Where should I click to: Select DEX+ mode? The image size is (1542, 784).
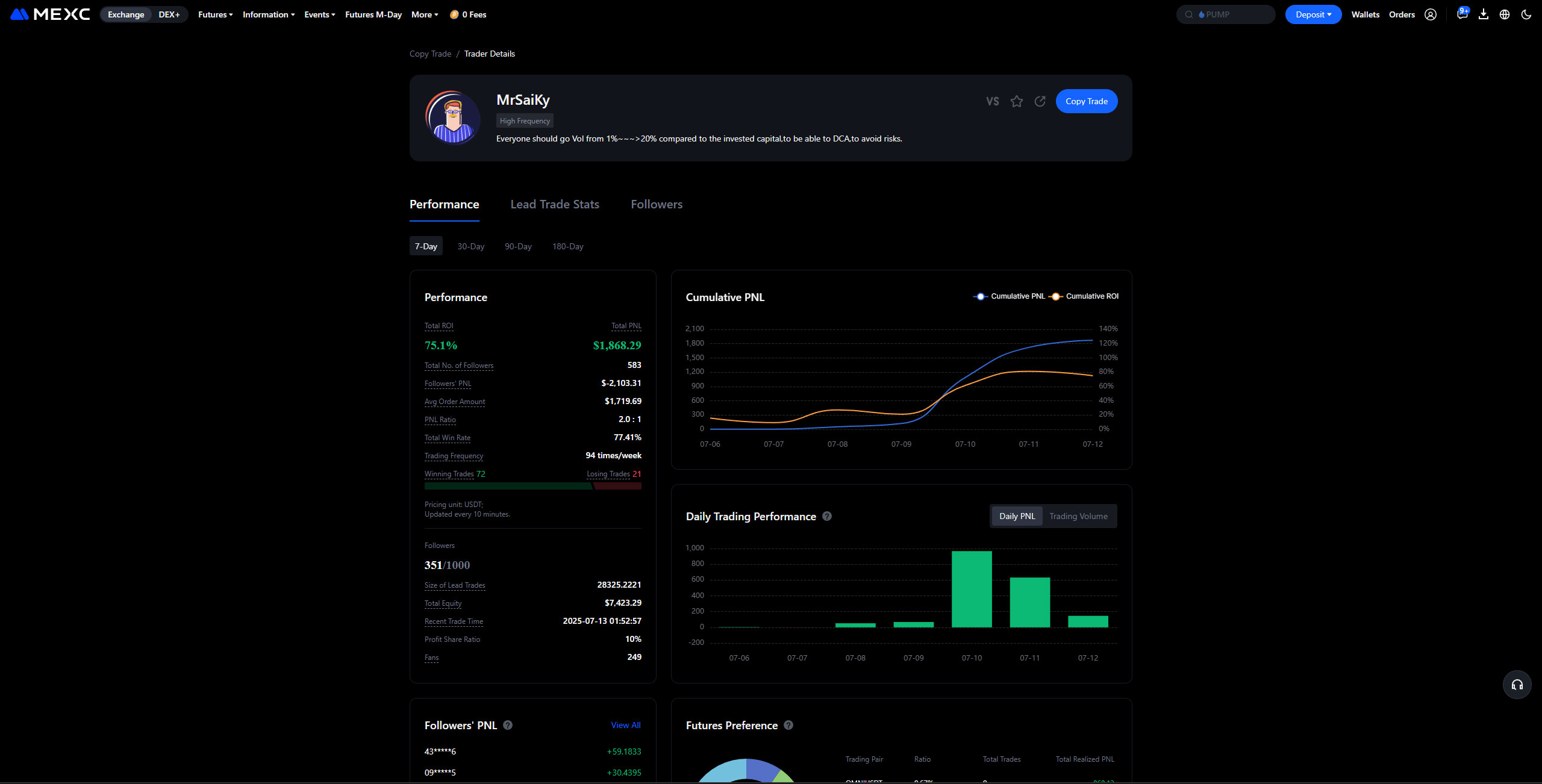pos(169,14)
